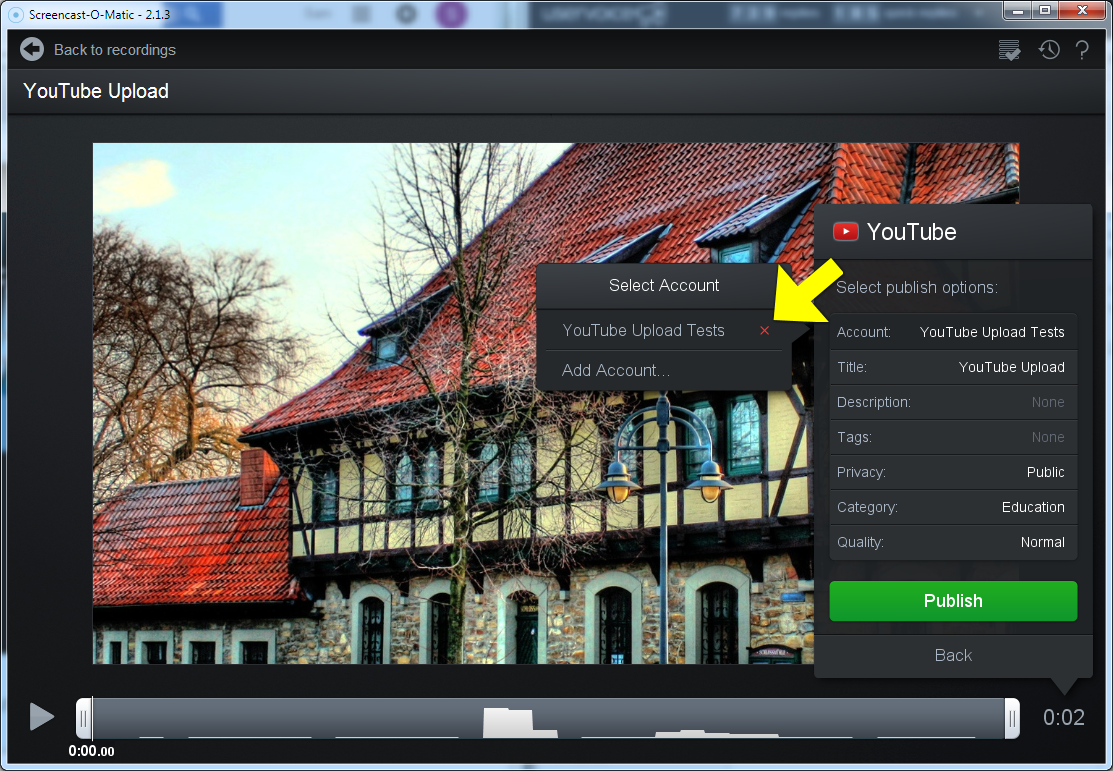Click the 0:00.00 playhead time label
The width and height of the screenshot is (1113, 771).
[92, 751]
